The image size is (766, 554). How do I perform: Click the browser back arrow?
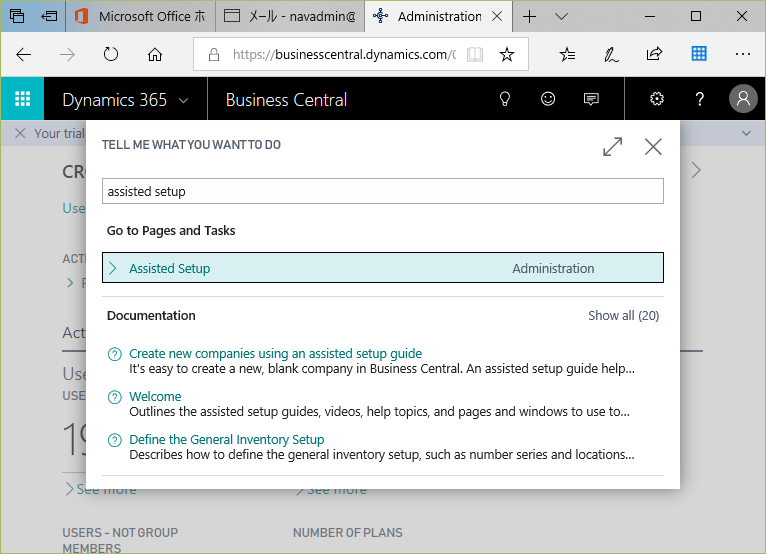pos(23,54)
